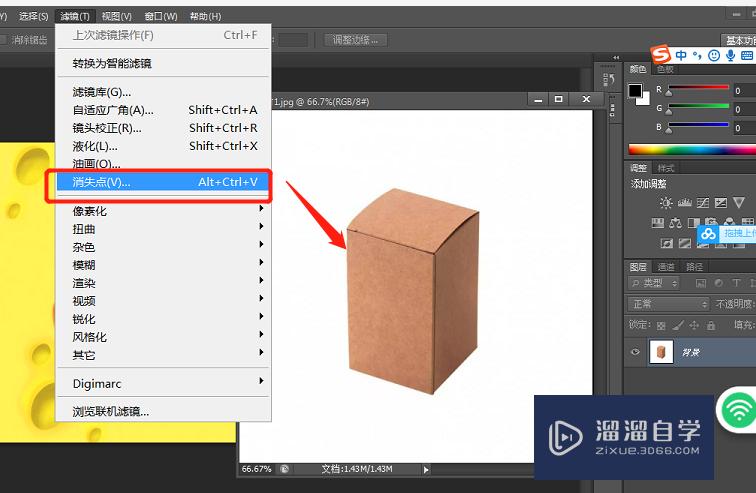Toggle type layer filter T icon
Viewport: 756px width, 493px height.
(x=736, y=283)
